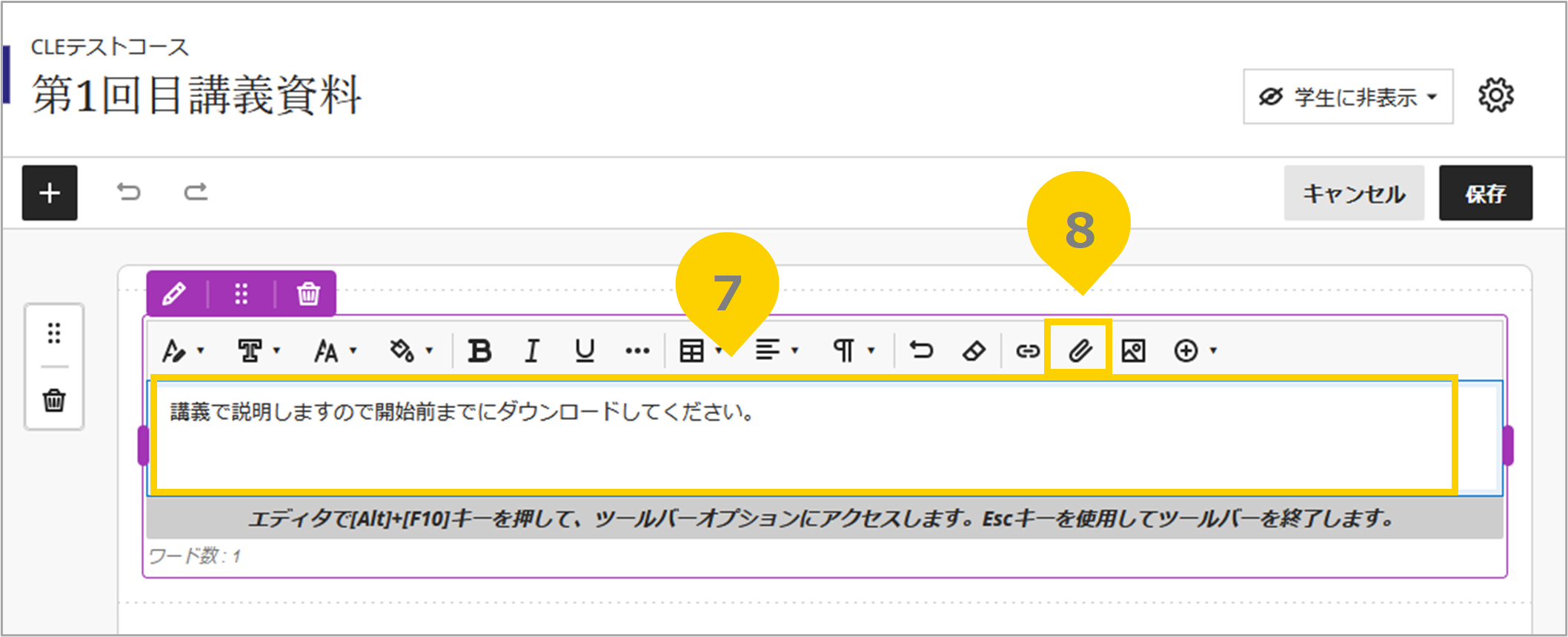
Task: Insert a link with the chain icon
Action: [1027, 351]
